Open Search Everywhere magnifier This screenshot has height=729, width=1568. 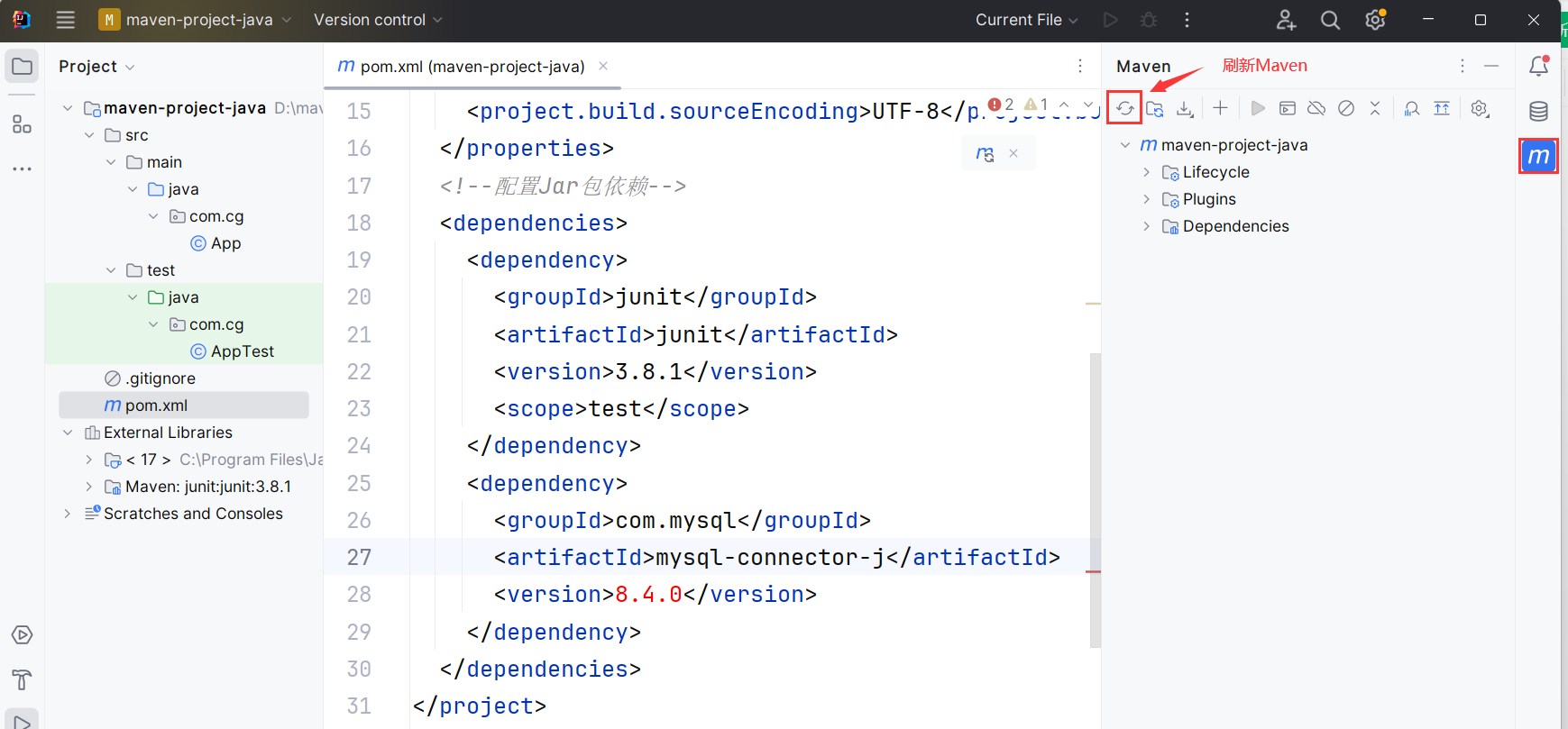(1330, 20)
